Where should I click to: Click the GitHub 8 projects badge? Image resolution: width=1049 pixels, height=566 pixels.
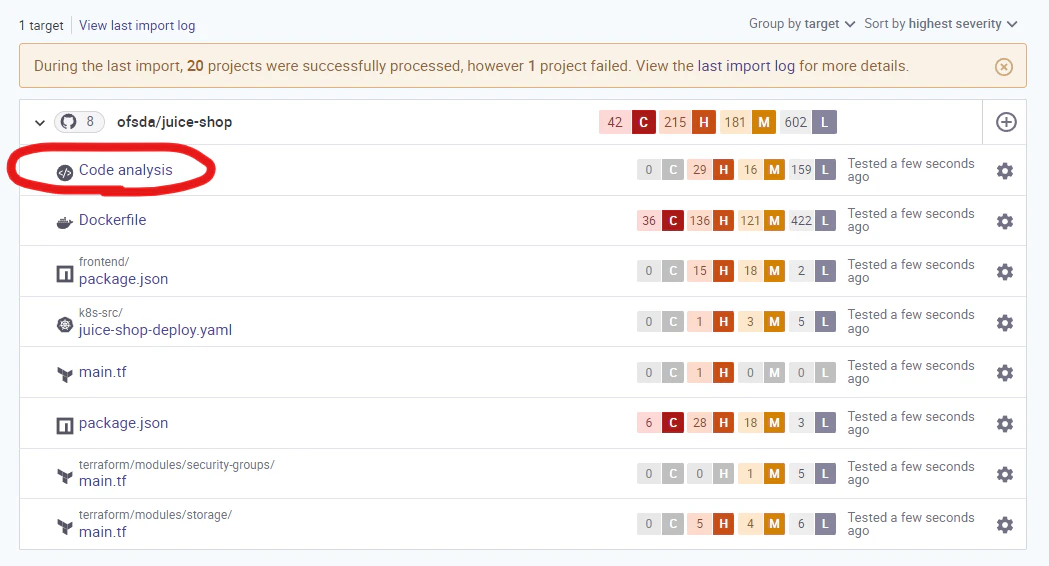(x=79, y=122)
